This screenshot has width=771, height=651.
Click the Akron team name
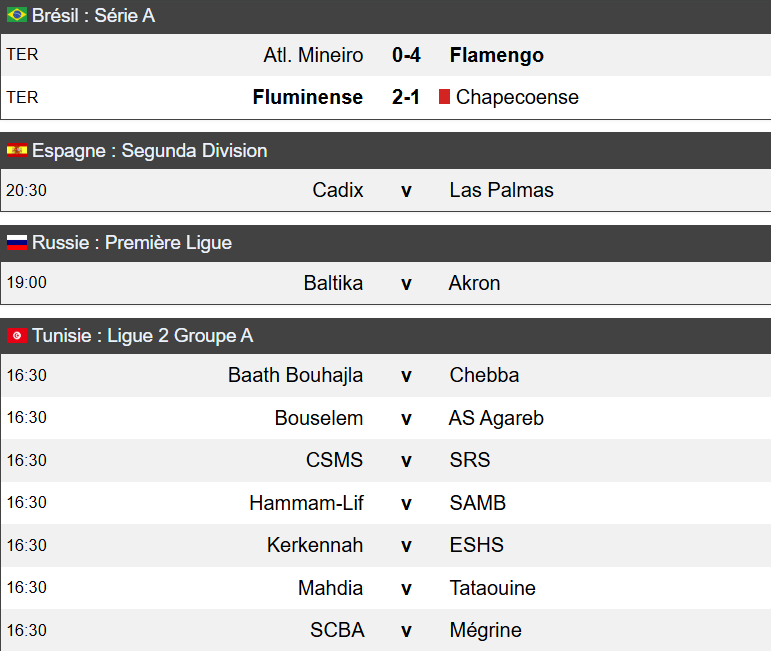tap(475, 283)
